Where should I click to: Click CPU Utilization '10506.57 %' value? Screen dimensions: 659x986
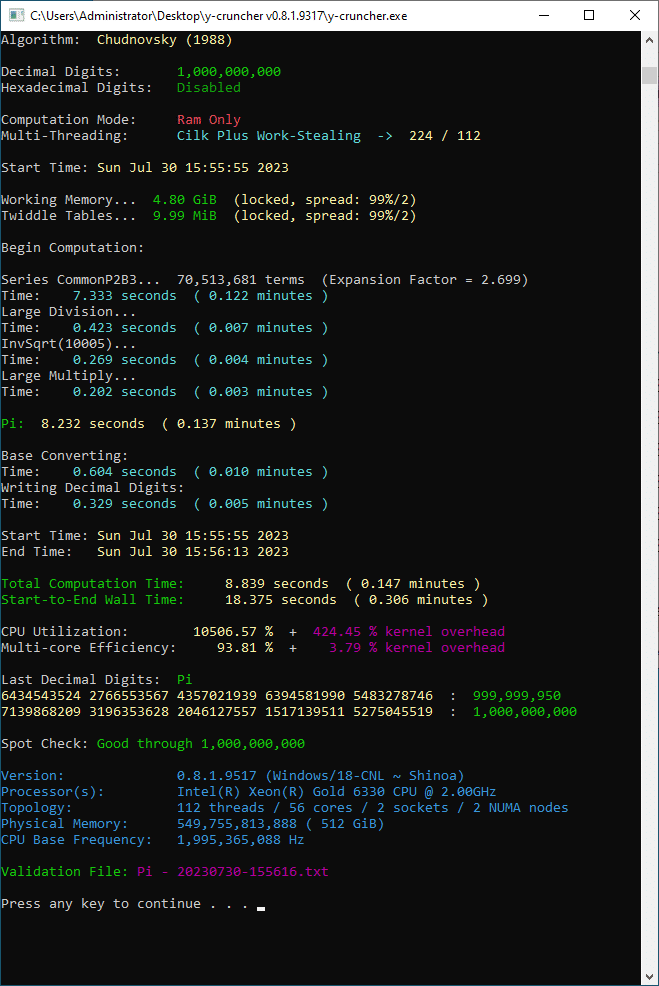point(233,632)
